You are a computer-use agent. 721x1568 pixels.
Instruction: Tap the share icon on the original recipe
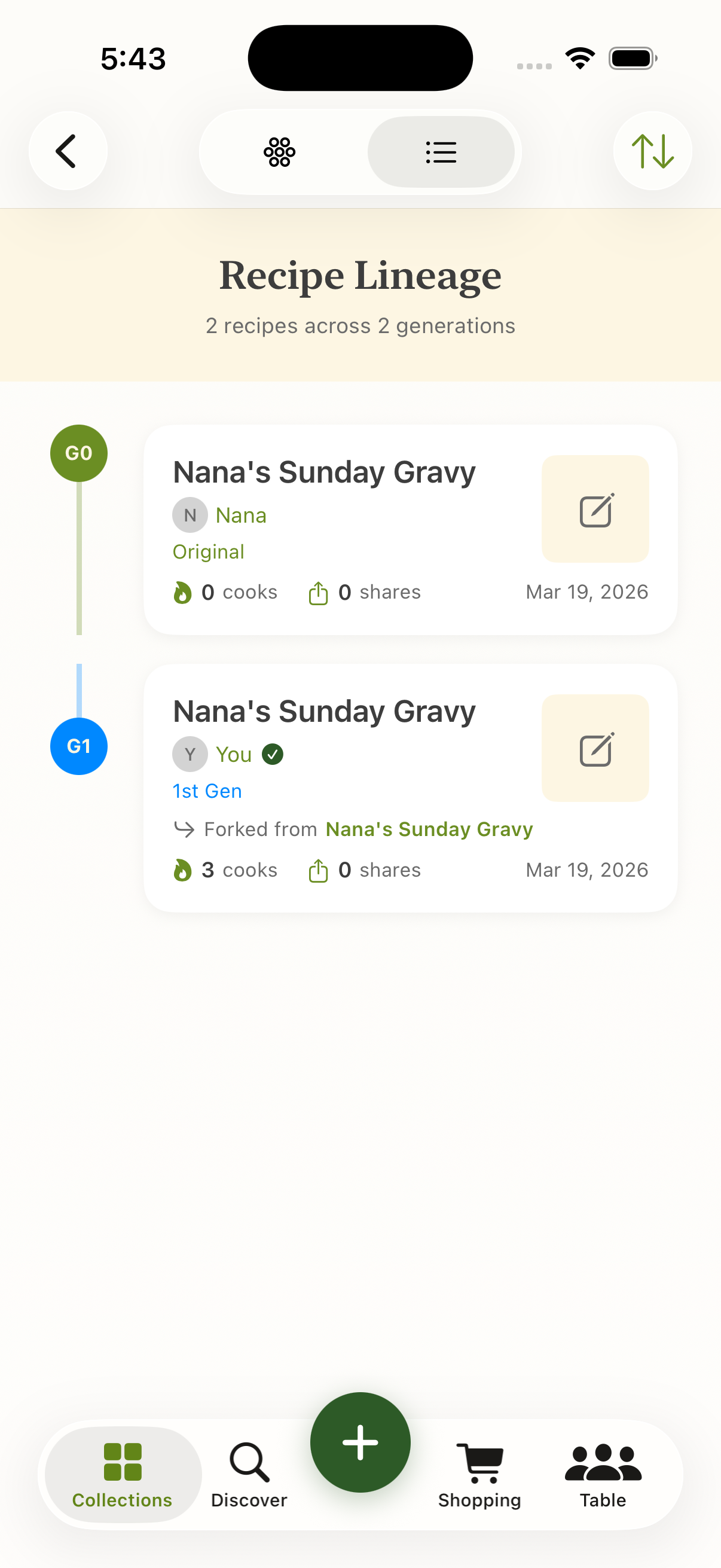[318, 593]
